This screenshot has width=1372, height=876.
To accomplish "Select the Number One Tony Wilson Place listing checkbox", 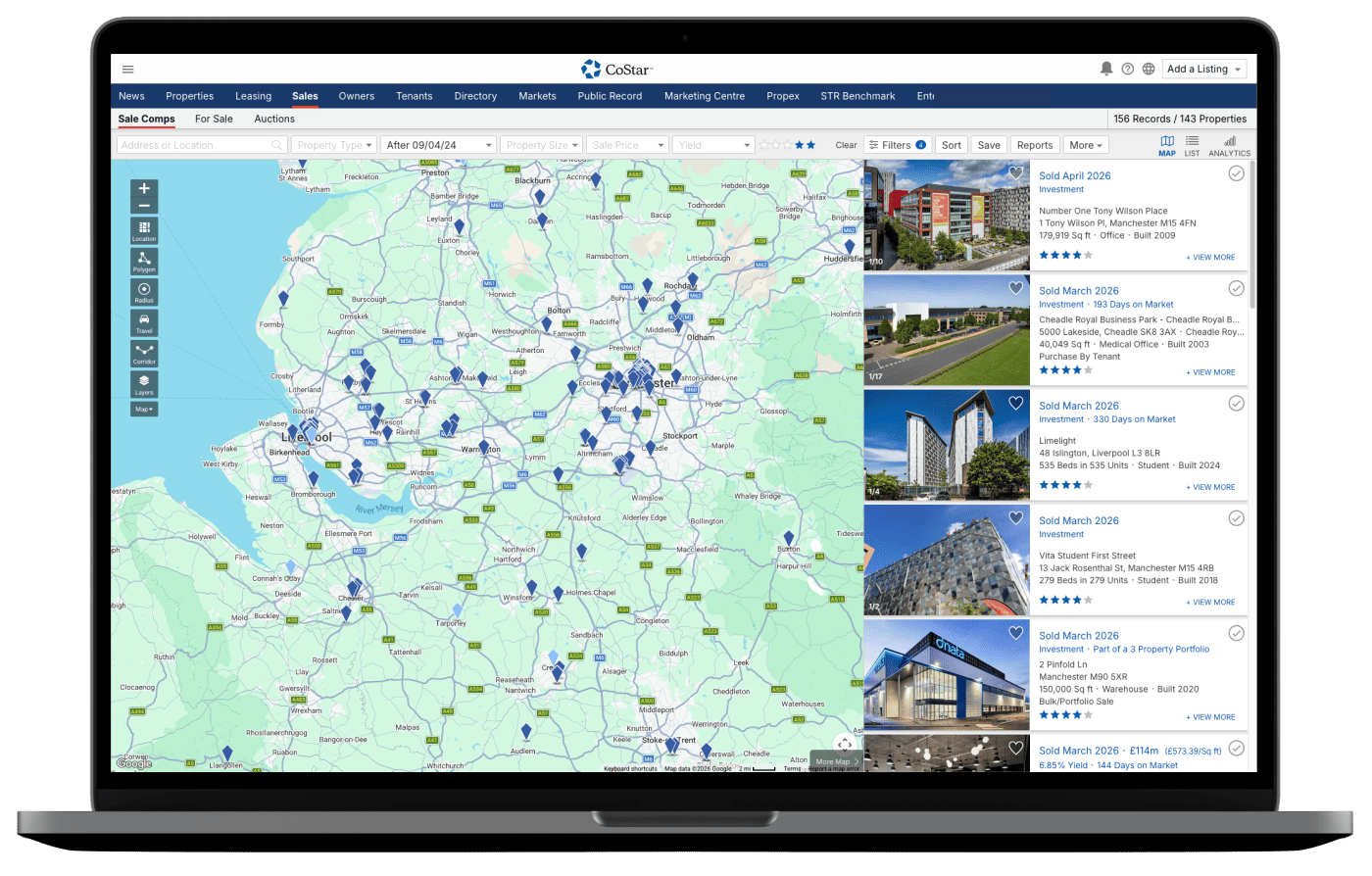I will pyautogui.click(x=1236, y=173).
